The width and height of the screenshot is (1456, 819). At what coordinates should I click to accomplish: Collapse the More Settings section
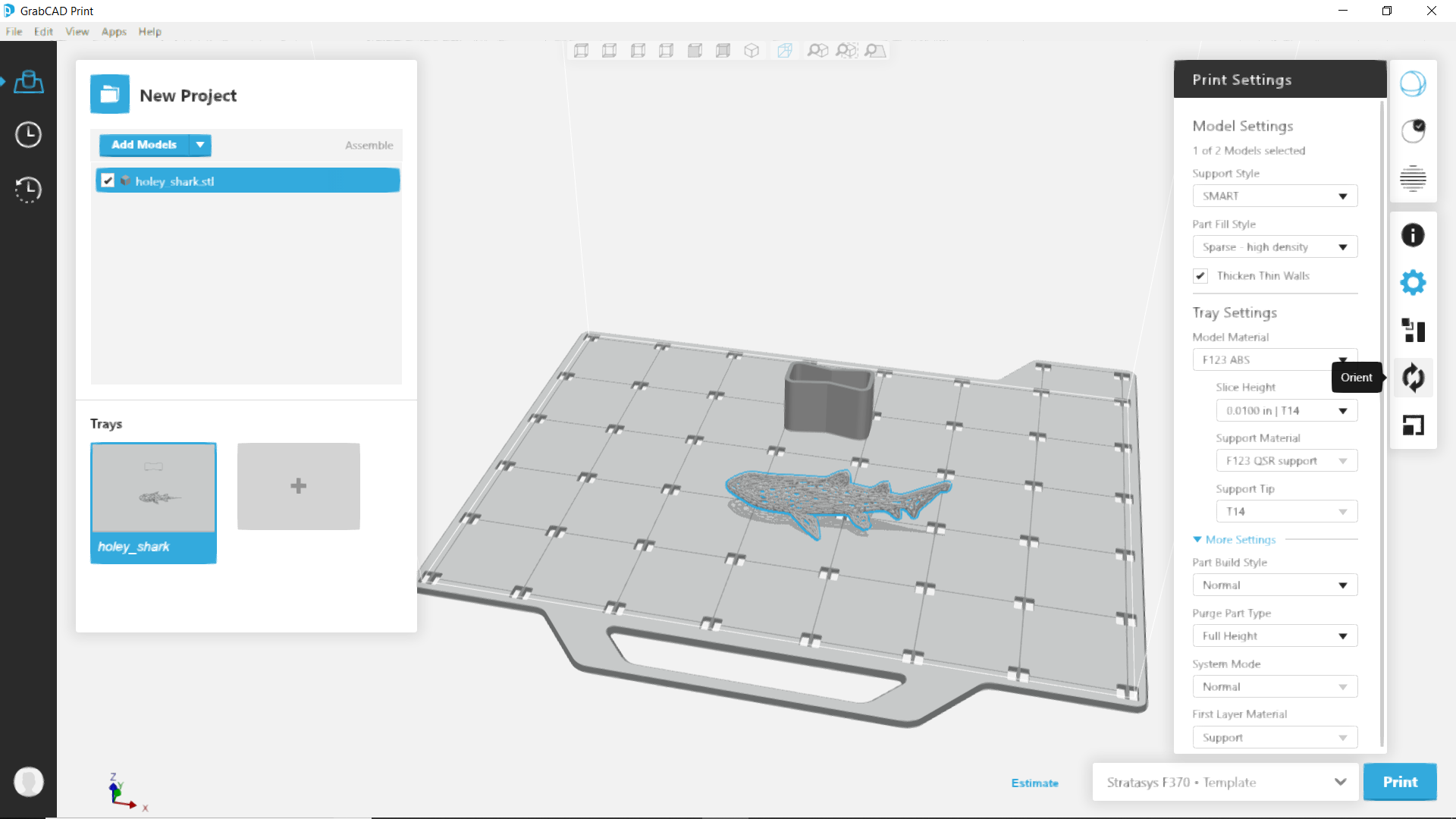pos(1234,540)
